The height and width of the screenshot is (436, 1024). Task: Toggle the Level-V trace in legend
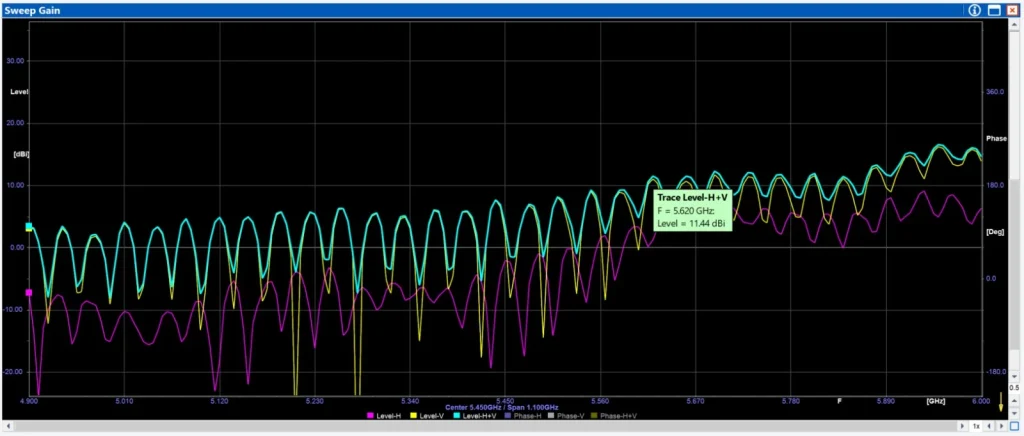426,416
